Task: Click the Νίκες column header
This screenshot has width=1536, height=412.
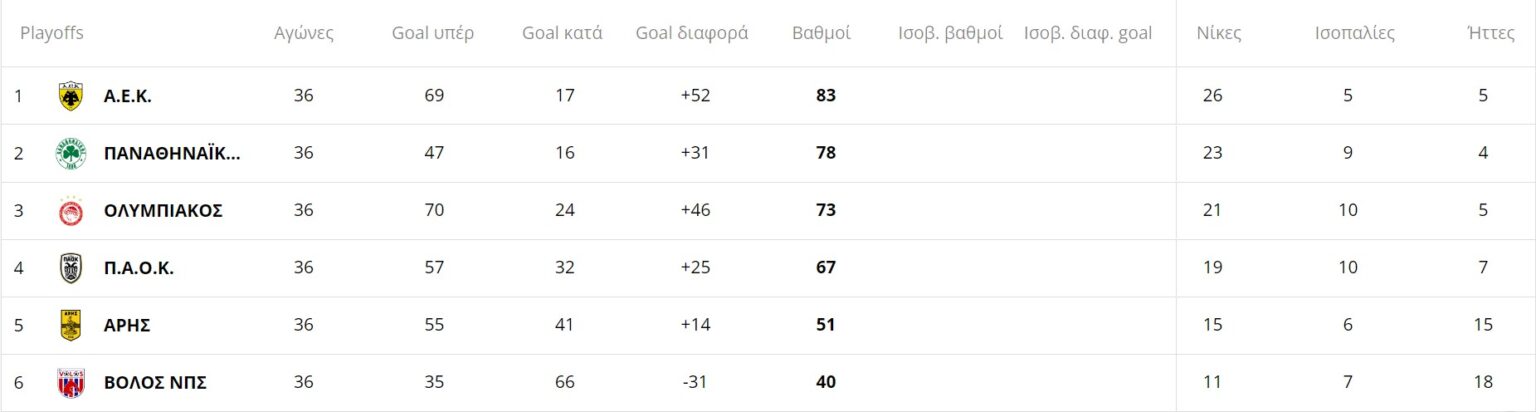Action: [1219, 33]
